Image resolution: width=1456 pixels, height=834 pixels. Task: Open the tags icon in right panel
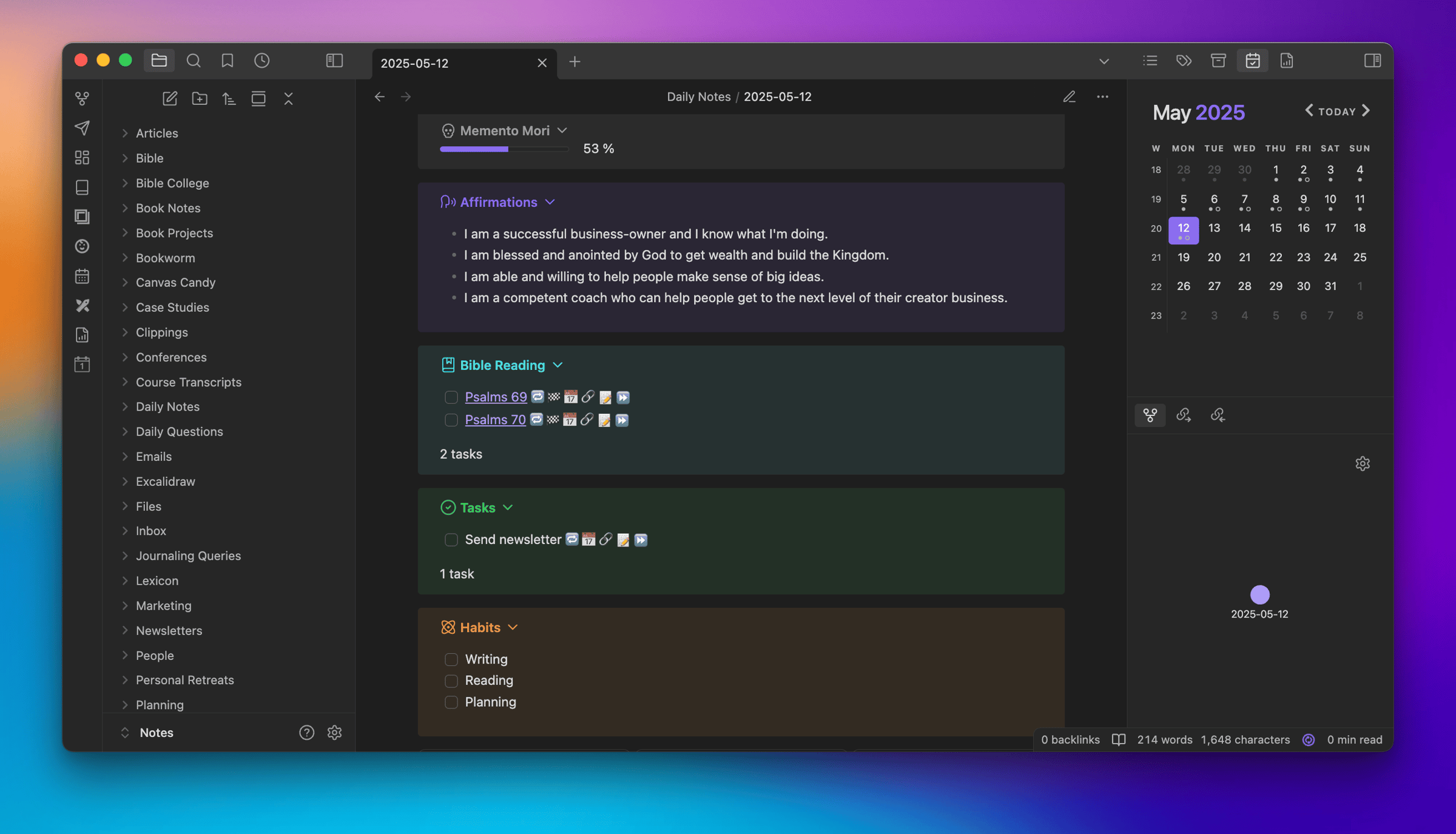pos(1184,61)
